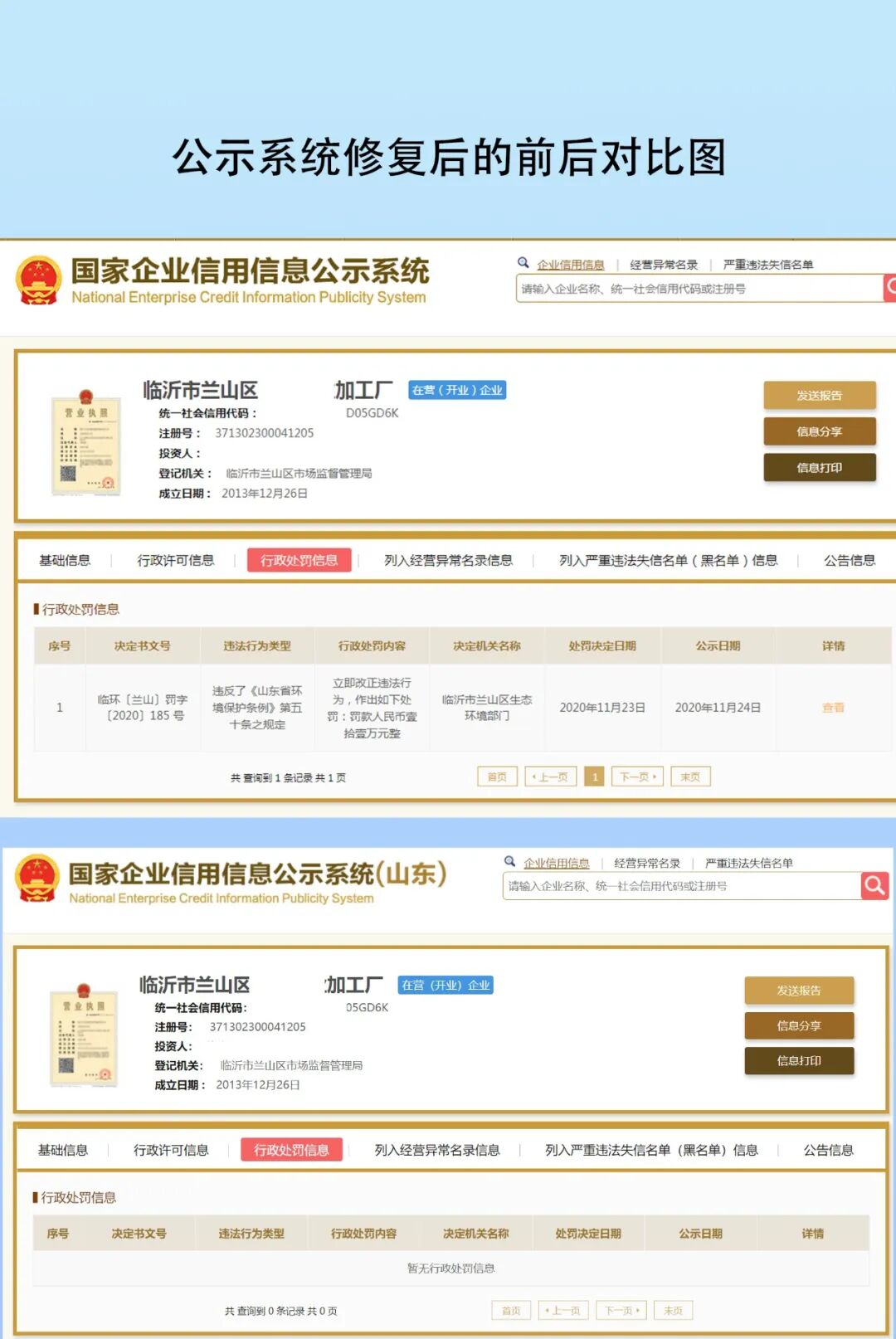This screenshot has height=1339, width=896.
Task: Select 企业信用信息 link in upper header
Action: [x=571, y=265]
